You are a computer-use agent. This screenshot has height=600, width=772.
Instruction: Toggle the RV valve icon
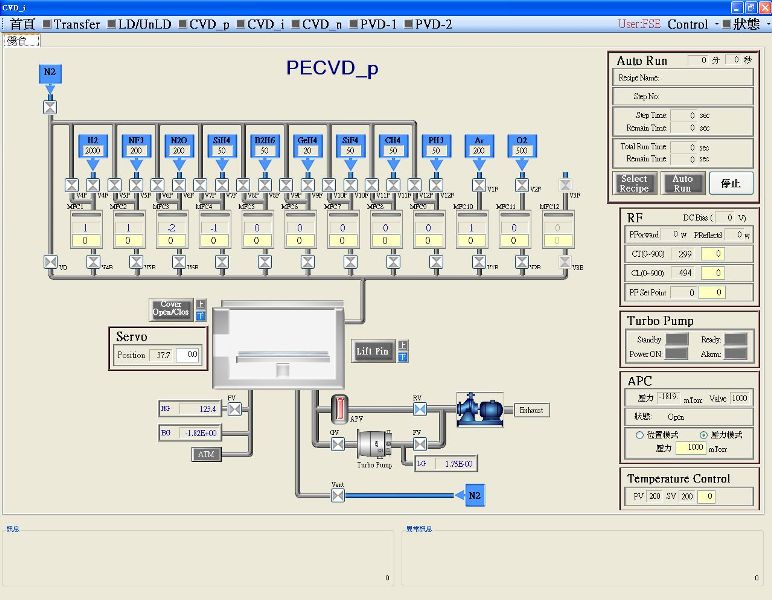click(x=419, y=409)
